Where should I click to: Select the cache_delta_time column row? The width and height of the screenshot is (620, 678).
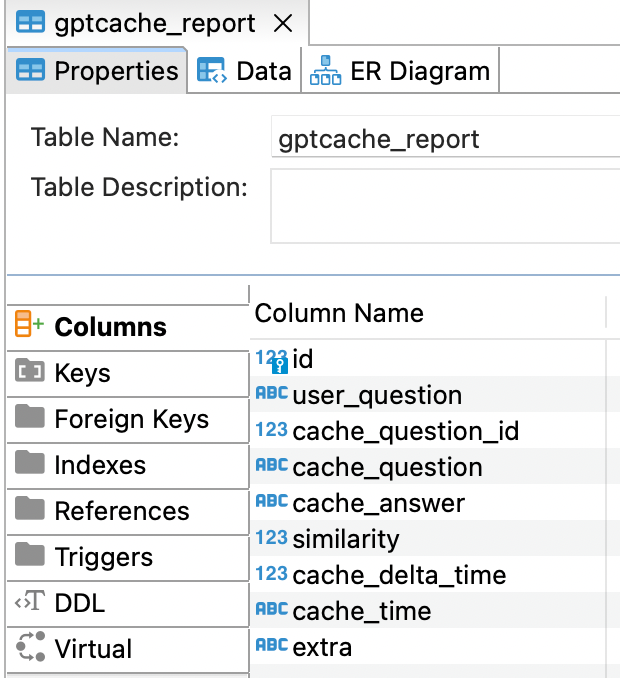(x=435, y=574)
